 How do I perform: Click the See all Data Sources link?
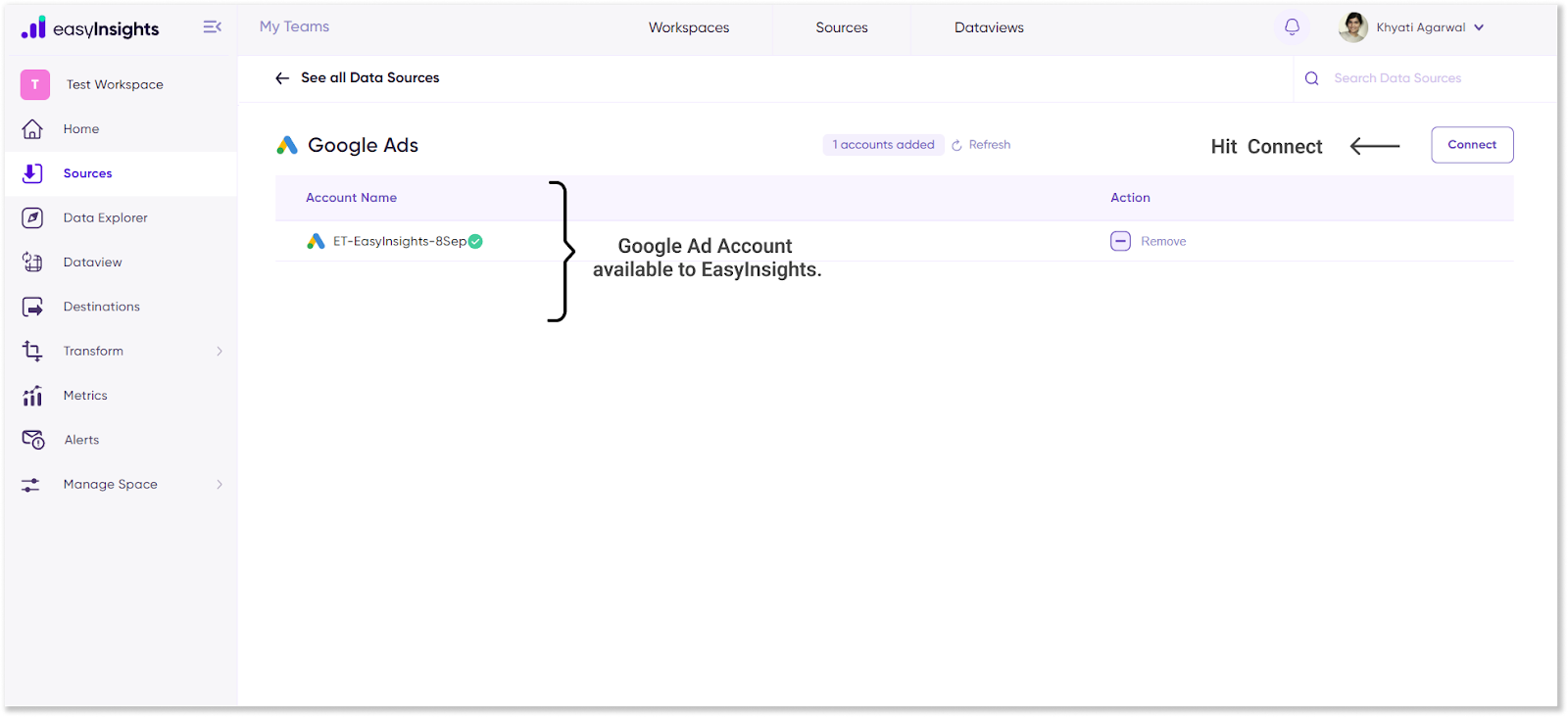[370, 77]
